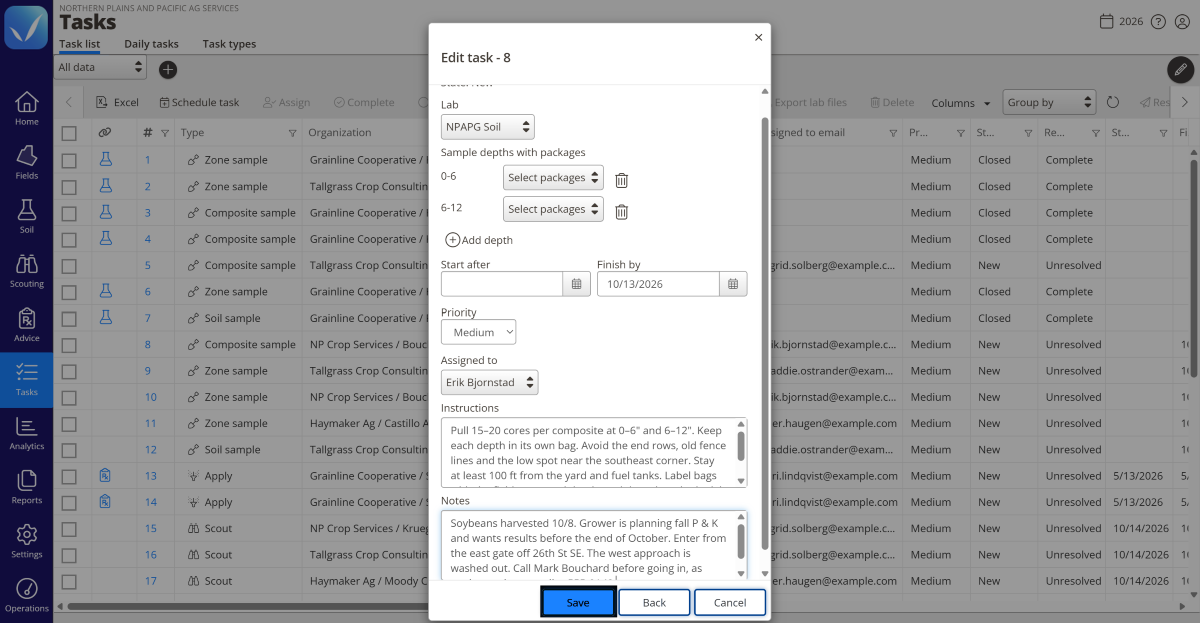
Task: Click the Tasks sidebar item
Action: pyautogui.click(x=27, y=379)
